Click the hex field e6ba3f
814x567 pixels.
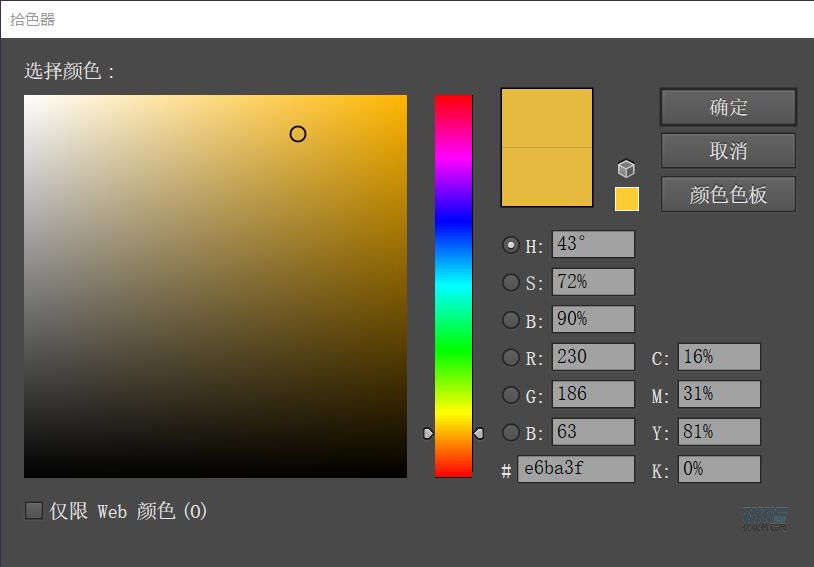(x=576, y=469)
